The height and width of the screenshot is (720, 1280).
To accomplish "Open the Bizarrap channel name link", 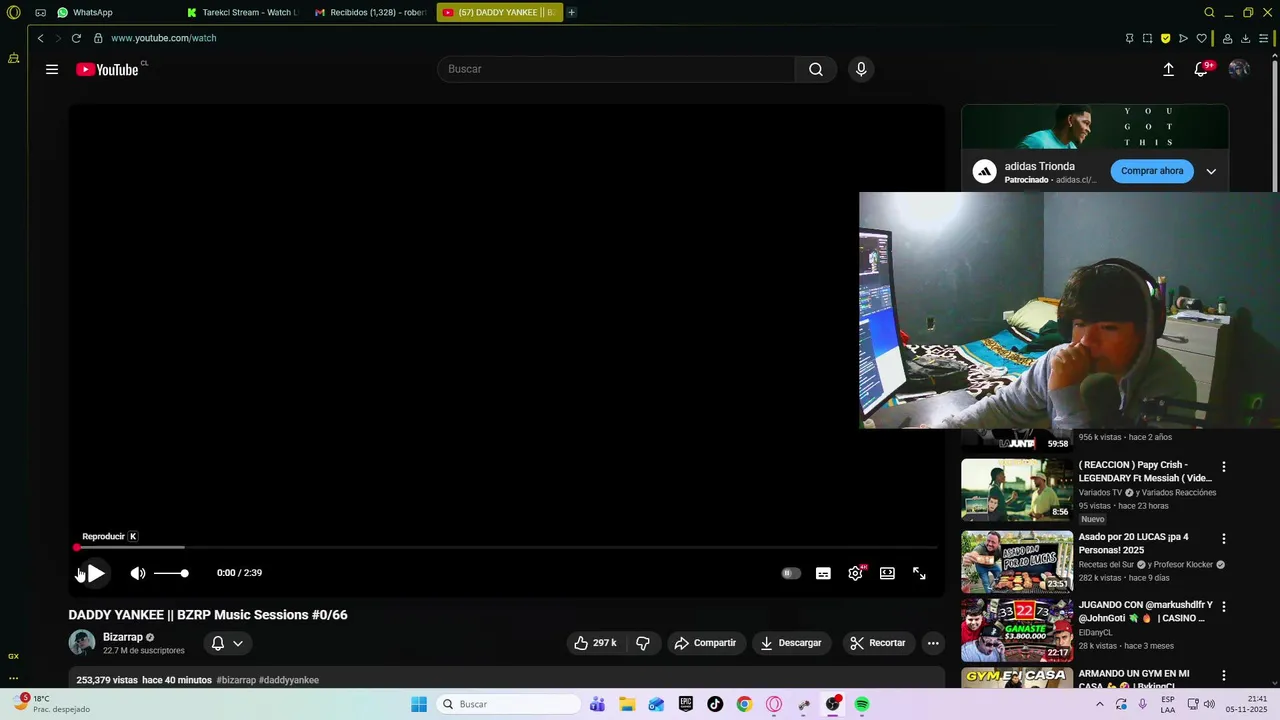I will pyautogui.click(x=123, y=637).
